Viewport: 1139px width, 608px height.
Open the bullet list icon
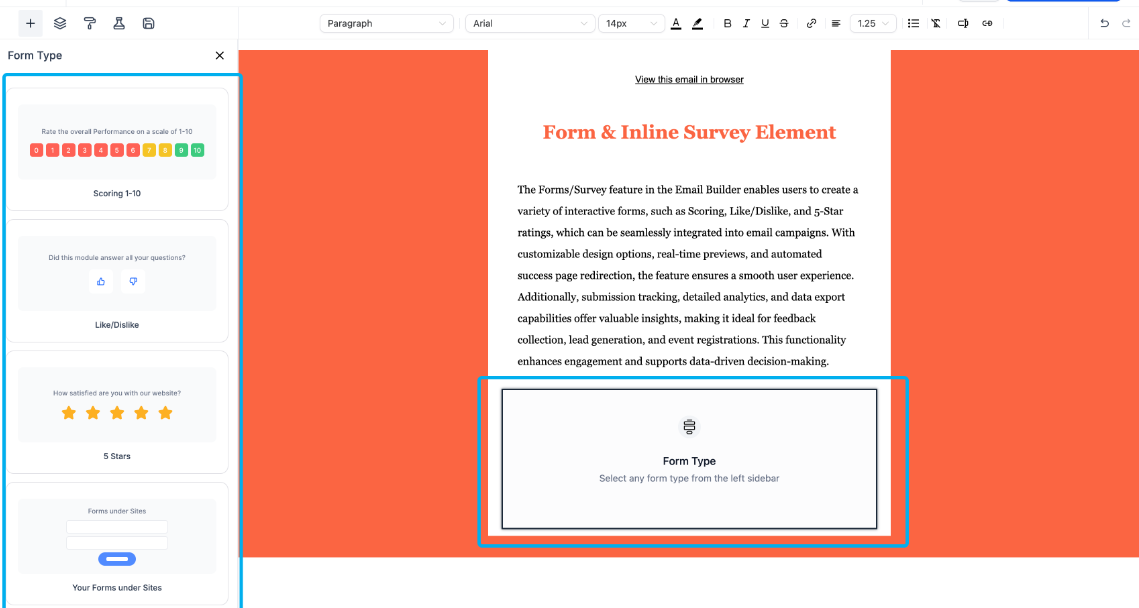913,23
